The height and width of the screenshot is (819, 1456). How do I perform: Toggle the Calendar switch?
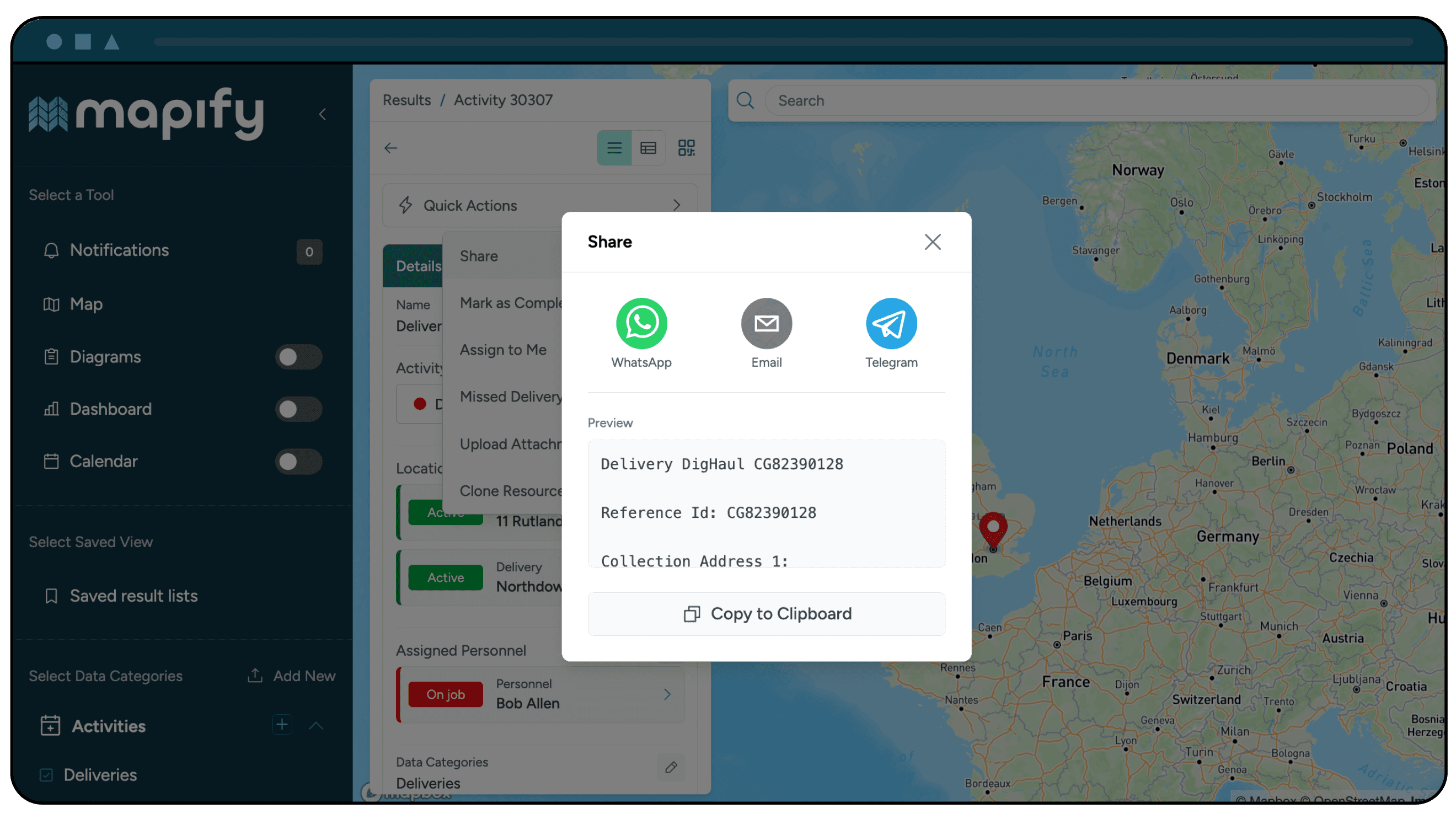(x=298, y=461)
